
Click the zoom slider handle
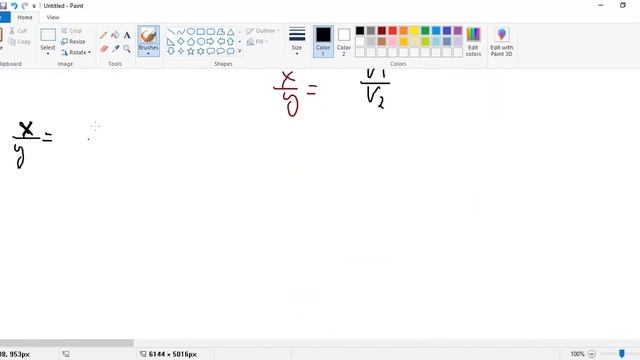[622, 354]
